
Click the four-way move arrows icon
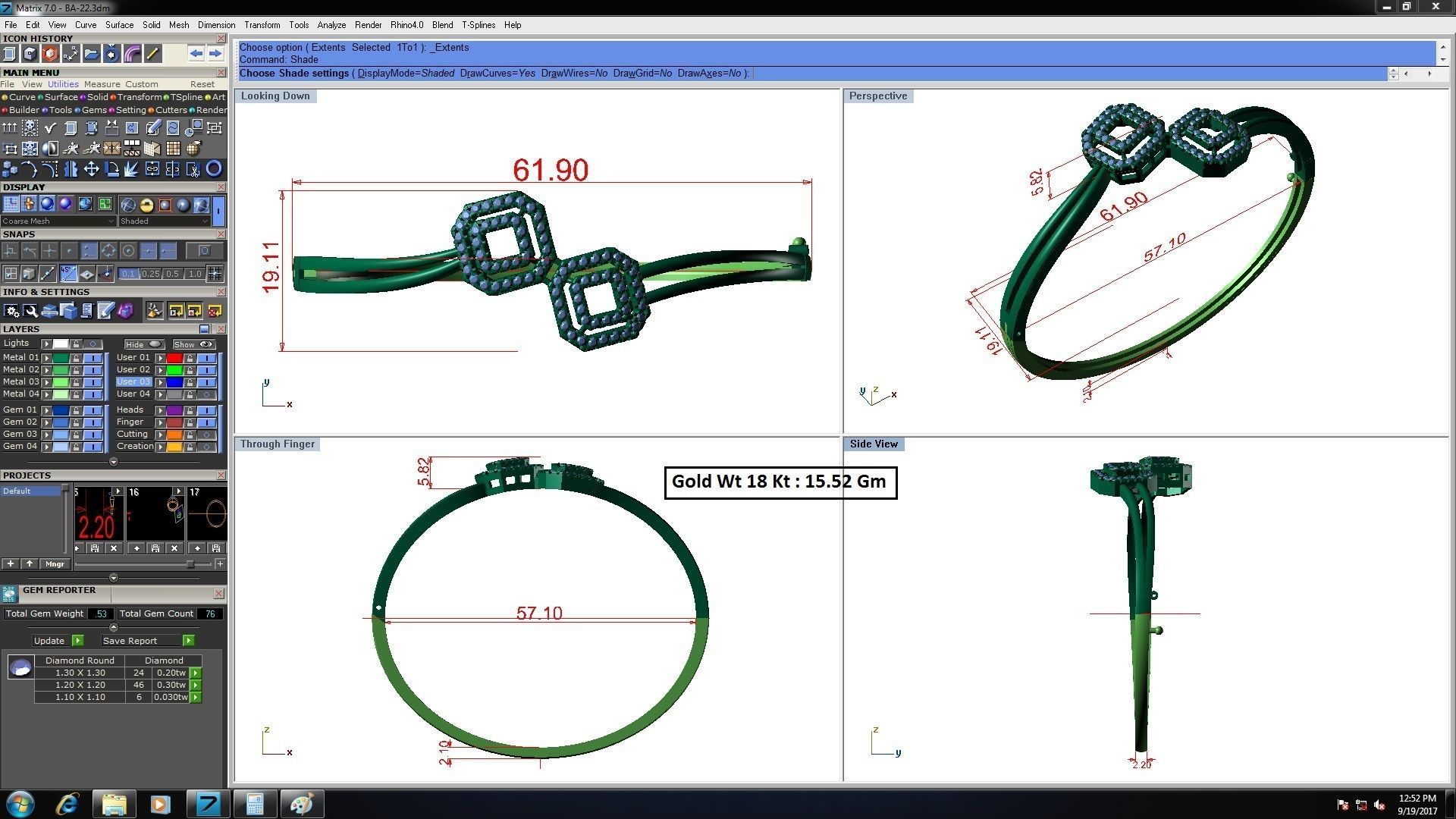(91, 169)
